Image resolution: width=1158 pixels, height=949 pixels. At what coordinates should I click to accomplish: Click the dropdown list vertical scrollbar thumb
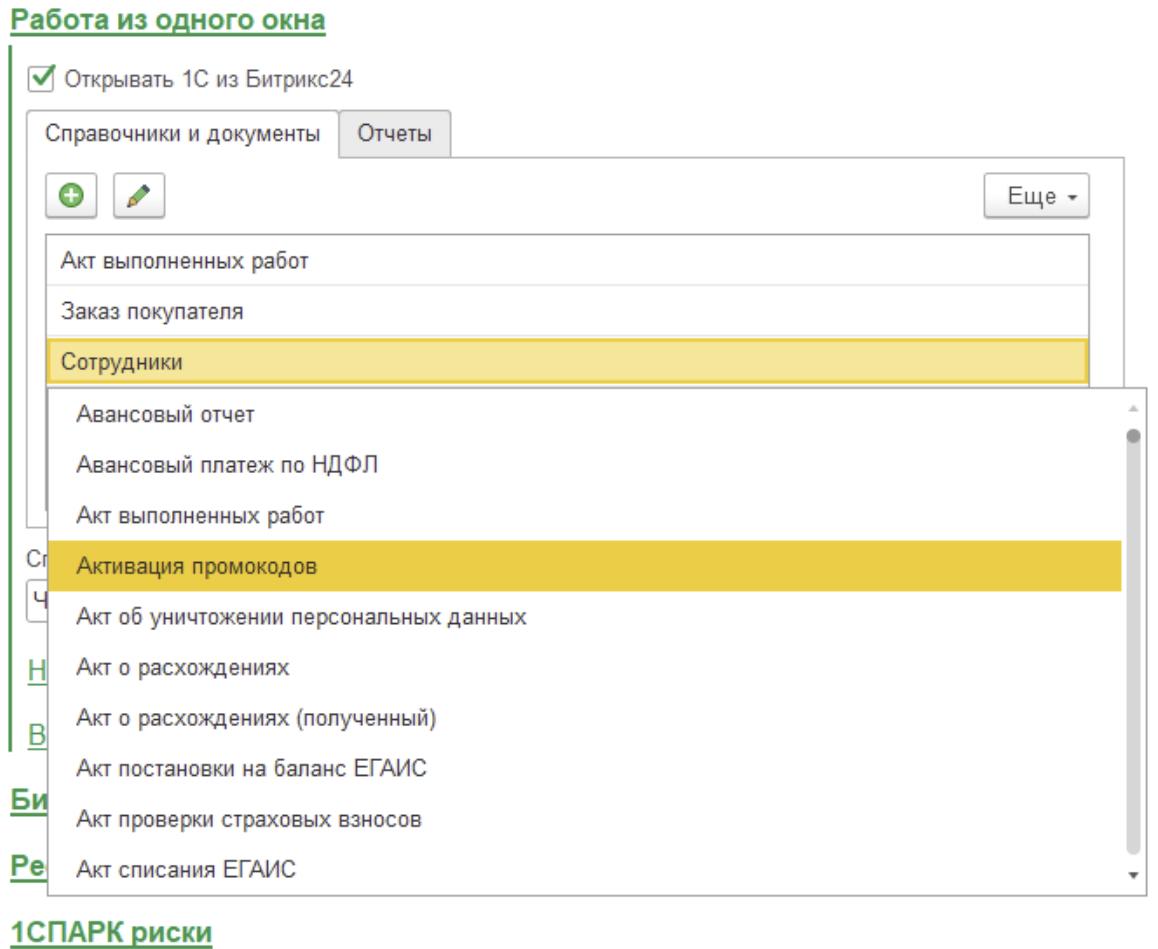coord(1133,640)
